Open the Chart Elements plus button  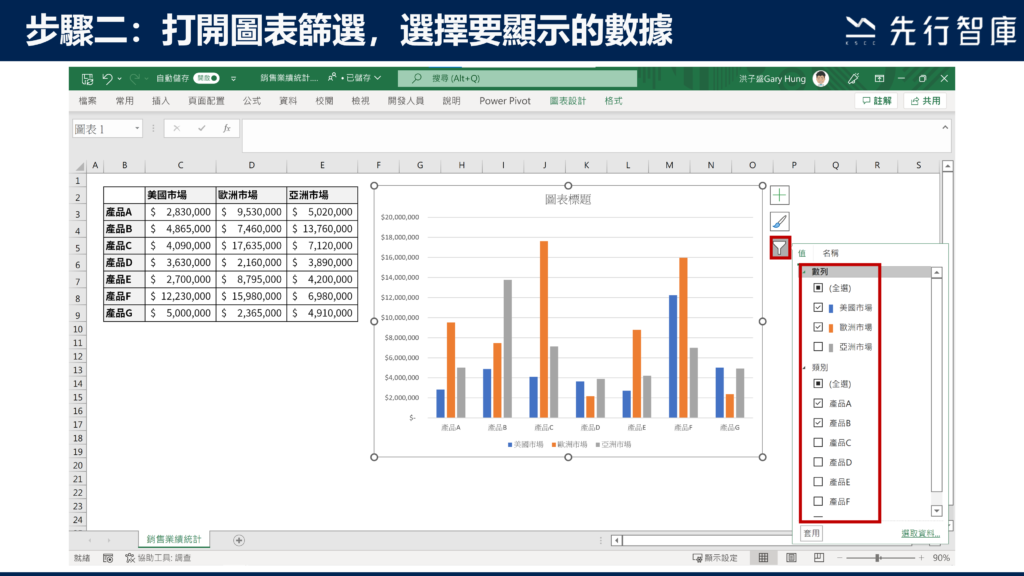tap(779, 195)
